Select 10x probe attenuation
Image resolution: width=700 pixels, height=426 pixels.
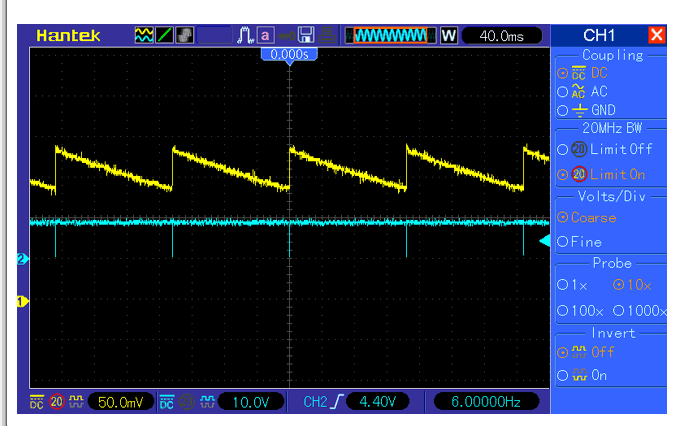632,285
